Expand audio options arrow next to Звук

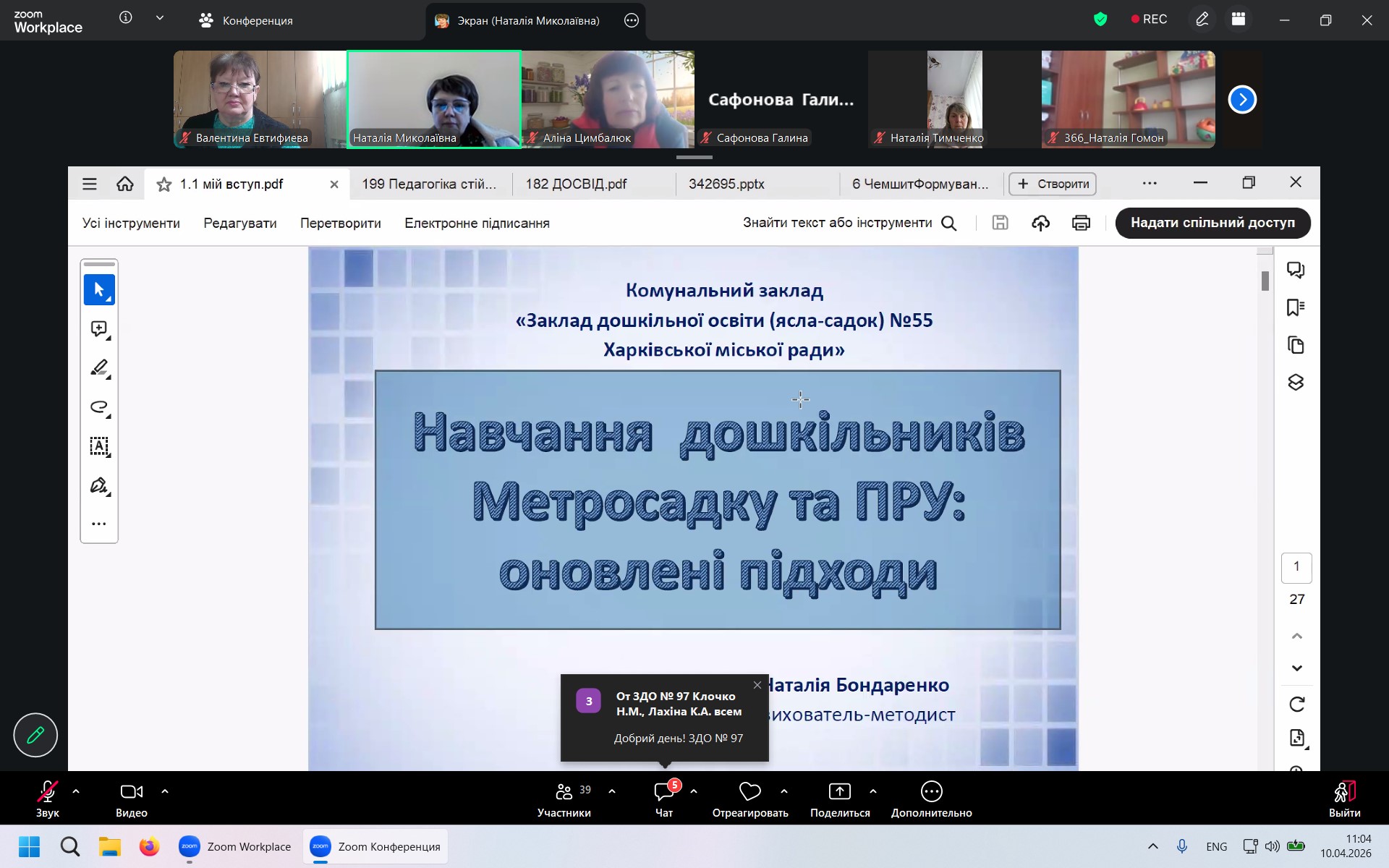point(76,792)
